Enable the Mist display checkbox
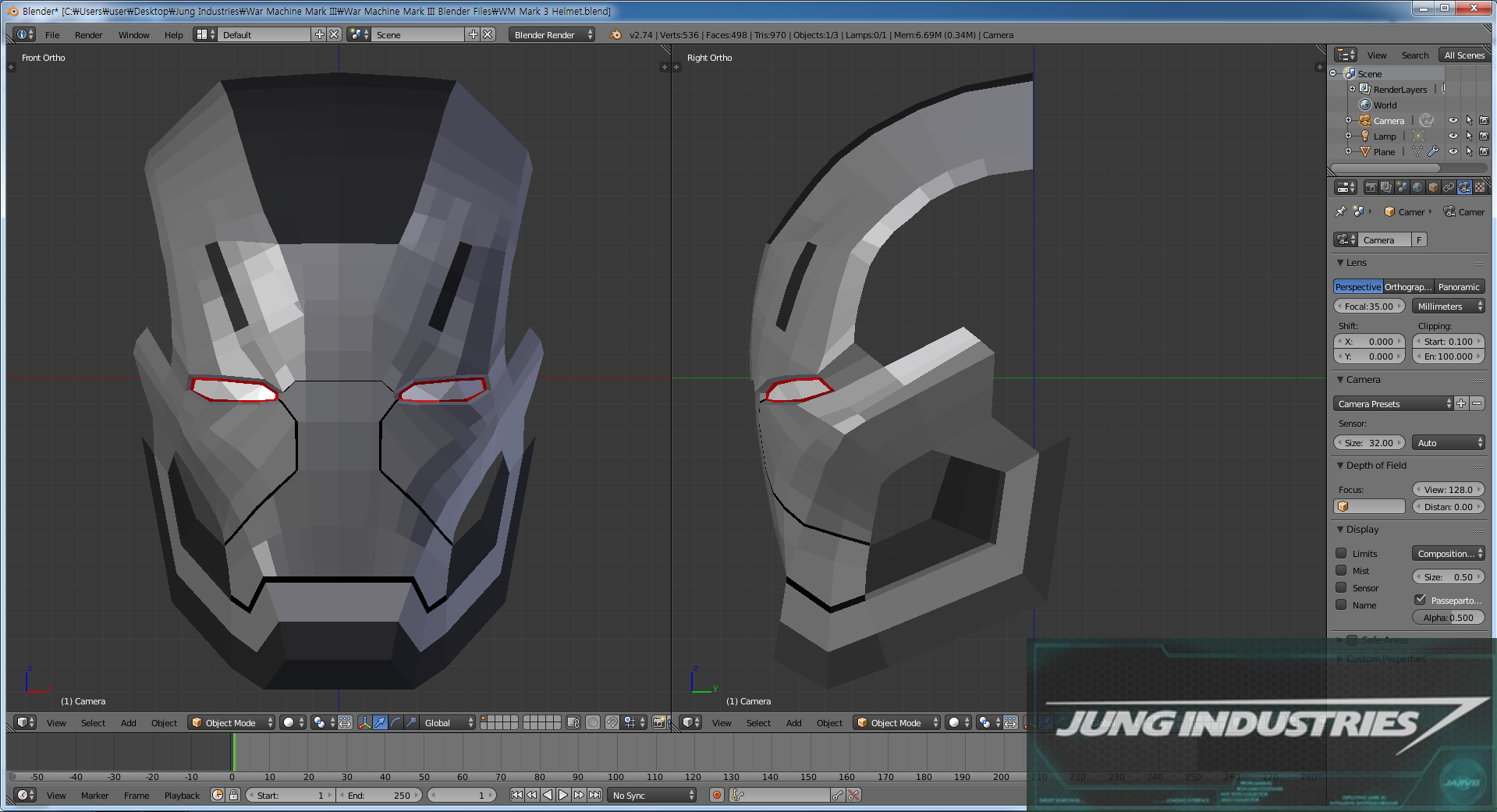Image resolution: width=1497 pixels, height=812 pixels. (1341, 570)
